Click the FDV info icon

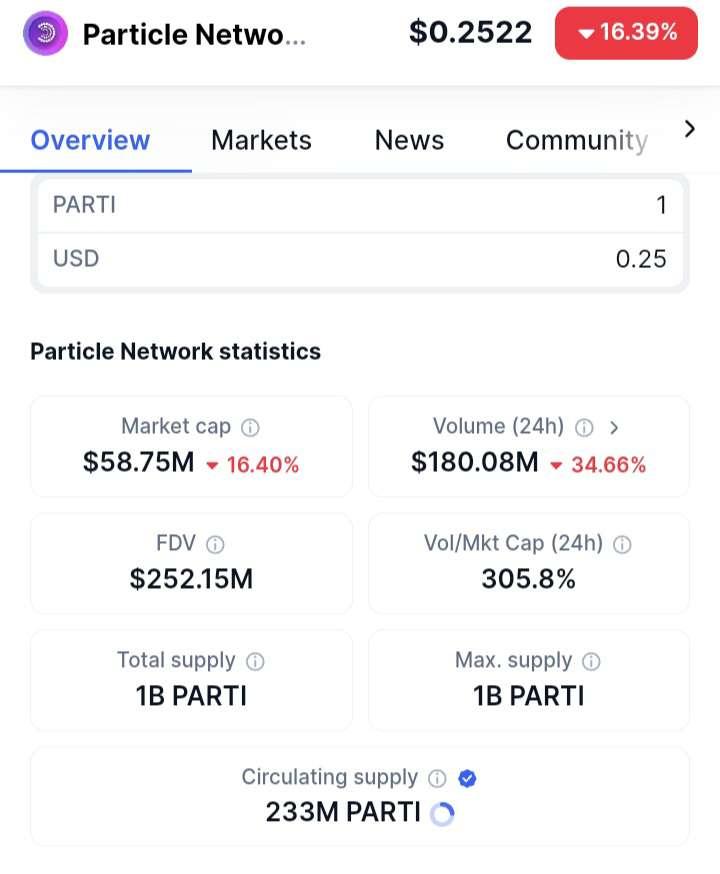(x=215, y=545)
